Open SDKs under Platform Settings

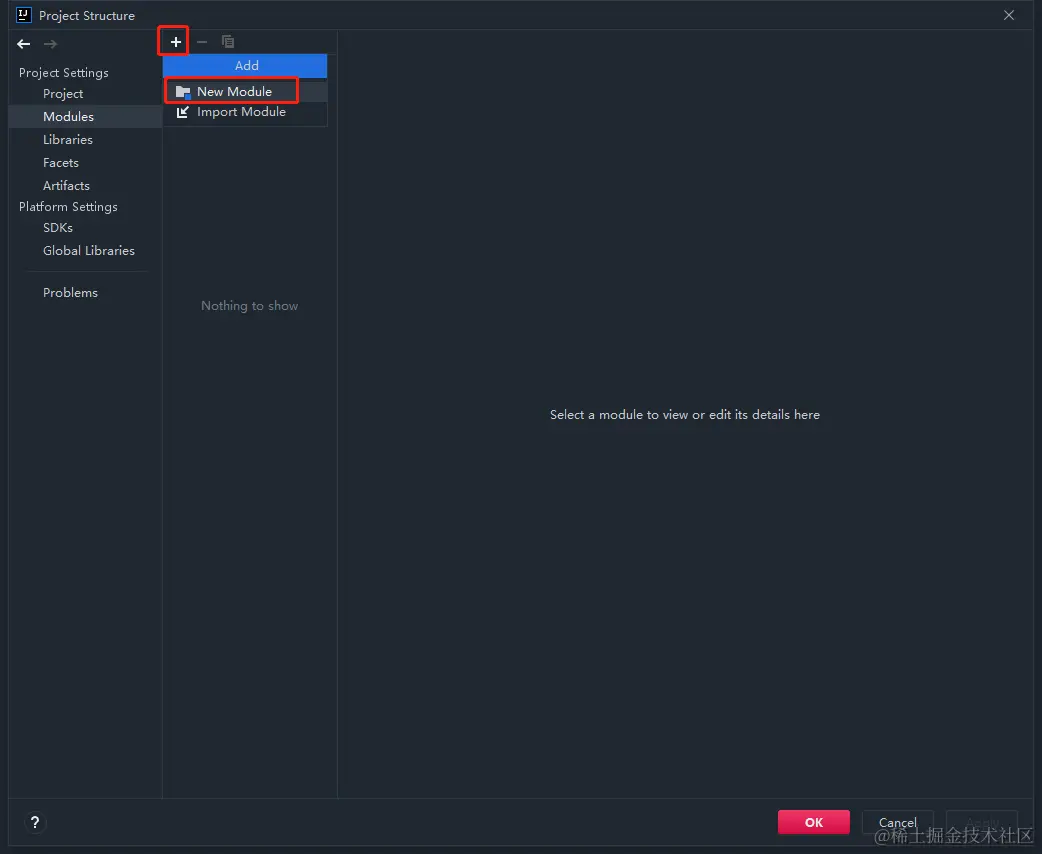(58, 227)
